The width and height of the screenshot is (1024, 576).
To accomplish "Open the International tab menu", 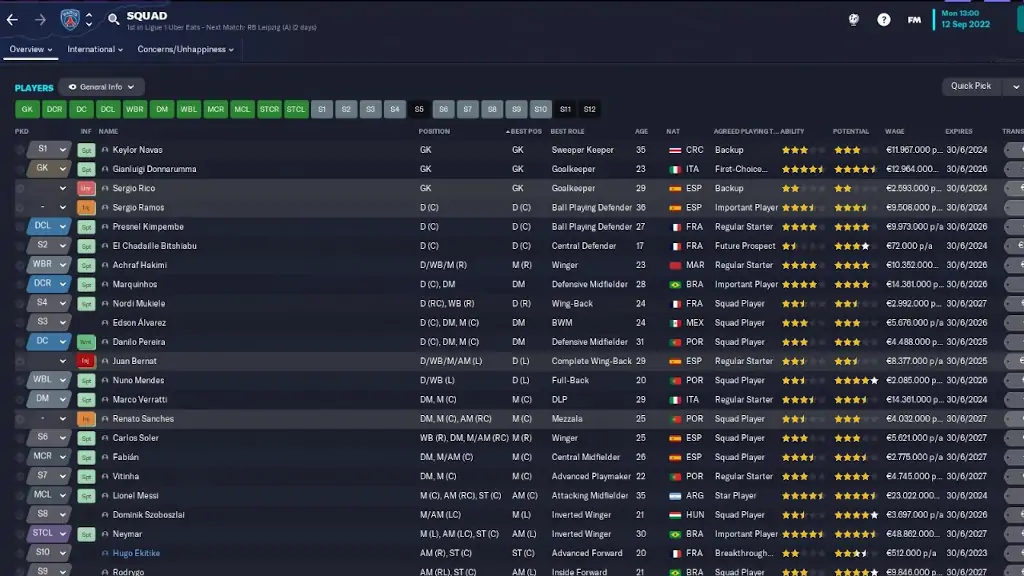I will (95, 49).
